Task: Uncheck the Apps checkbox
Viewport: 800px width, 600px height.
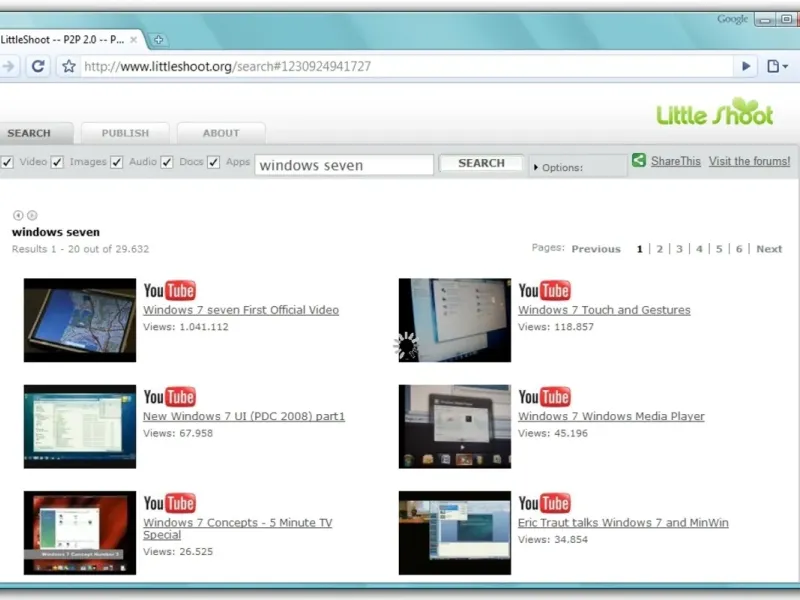Action: pyautogui.click(x=214, y=162)
